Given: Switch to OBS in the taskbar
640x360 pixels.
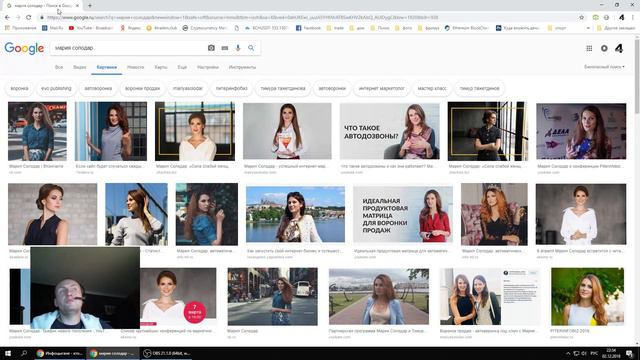Looking at the screenshot, I should coord(166,353).
